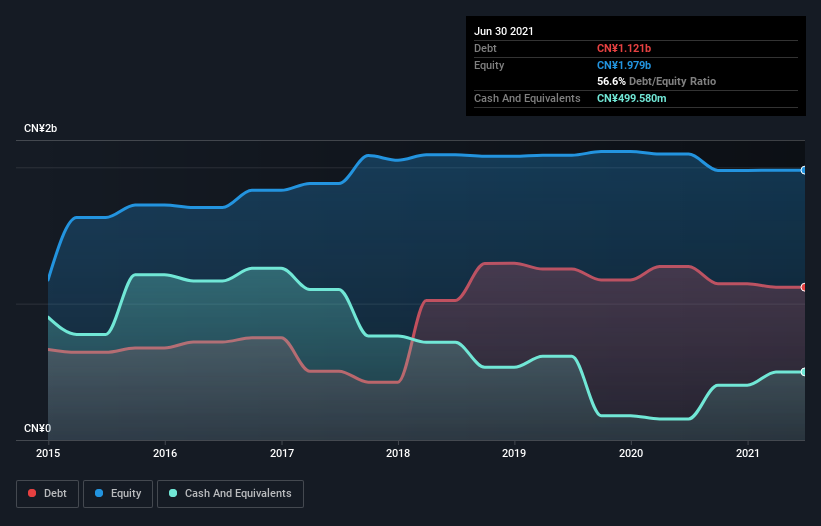The height and width of the screenshot is (526, 821).
Task: Click the blue Equity endpoint marker
Action: (x=804, y=170)
